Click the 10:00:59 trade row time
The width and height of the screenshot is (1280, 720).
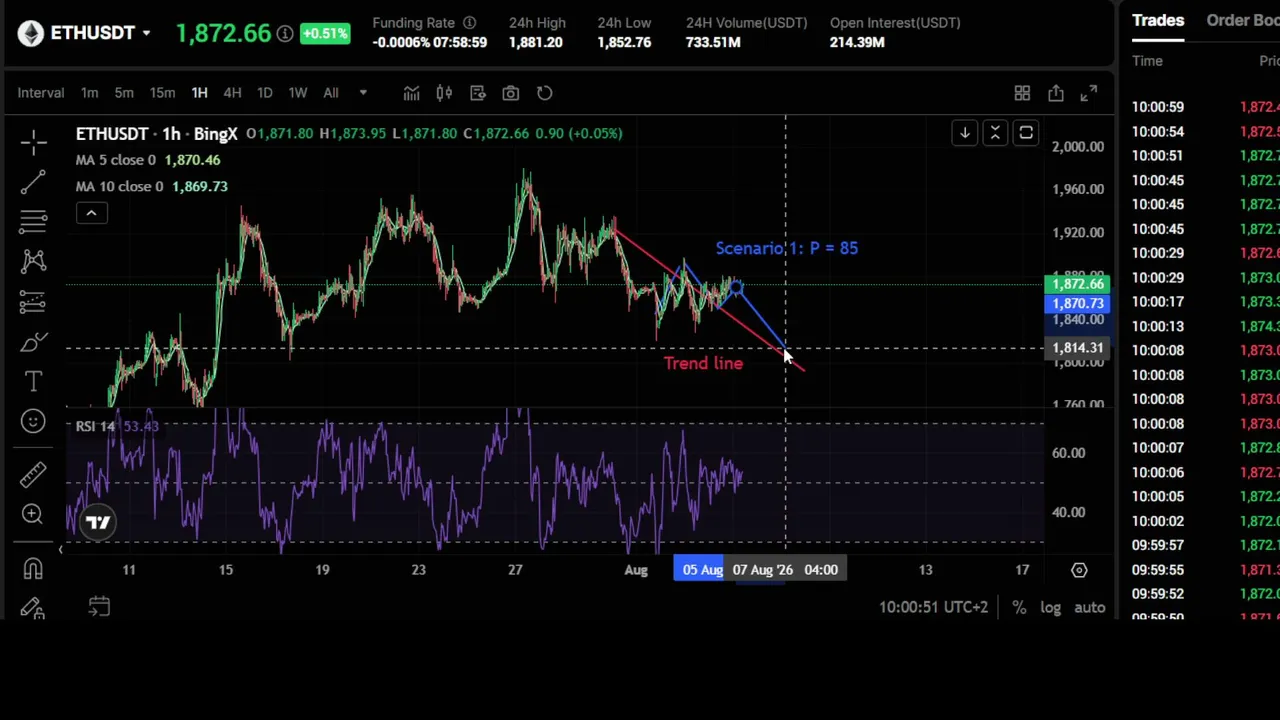point(1158,107)
